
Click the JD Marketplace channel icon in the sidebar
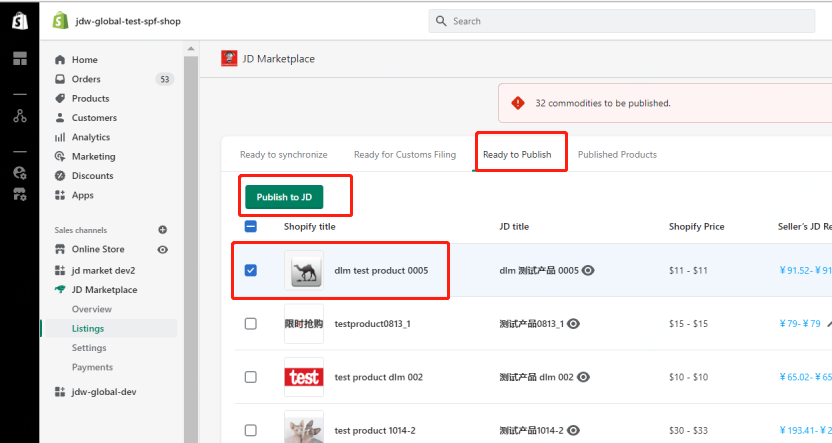60,290
